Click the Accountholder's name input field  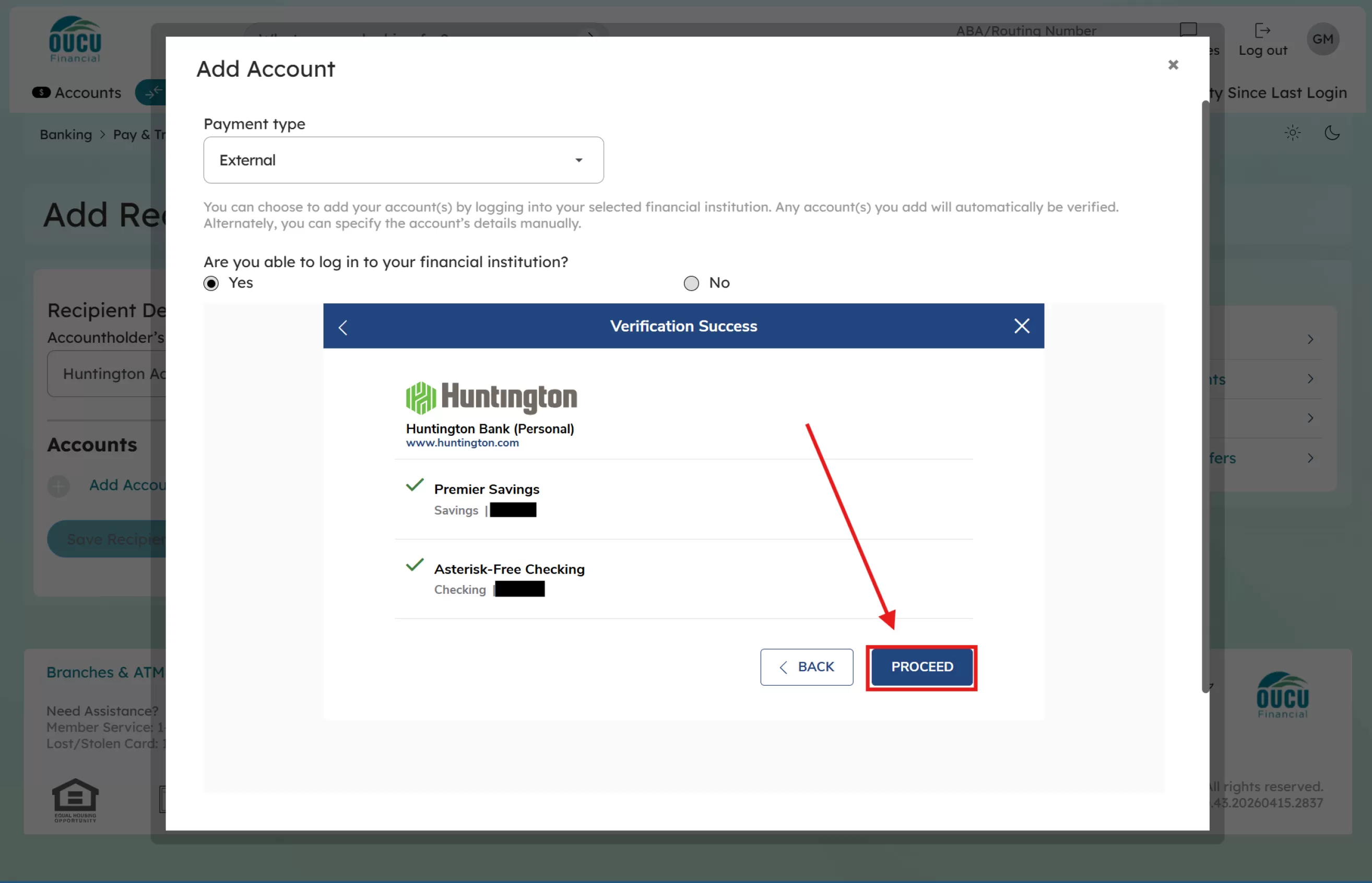[107, 374]
